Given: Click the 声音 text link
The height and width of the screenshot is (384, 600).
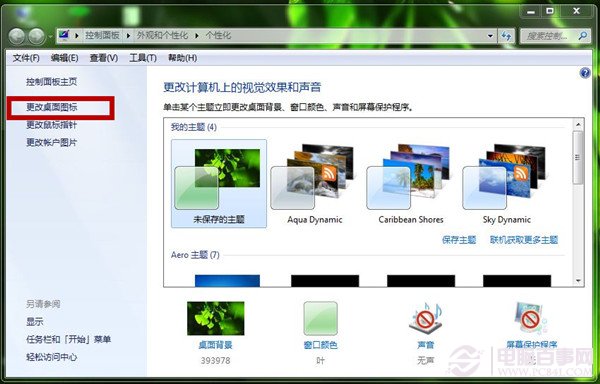Looking at the screenshot, I should click(x=426, y=345).
